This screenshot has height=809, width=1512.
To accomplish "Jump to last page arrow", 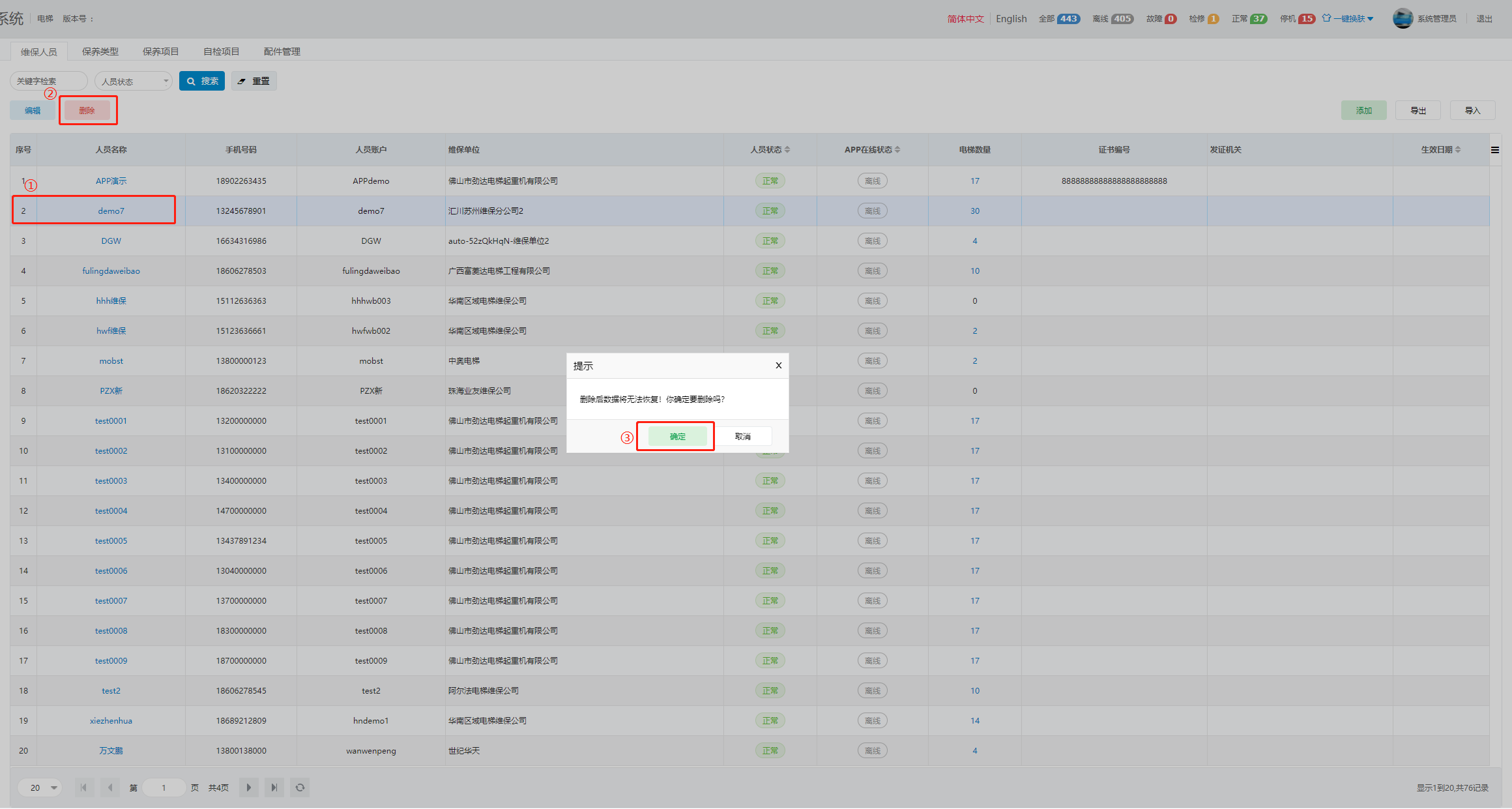I will pyautogui.click(x=274, y=787).
